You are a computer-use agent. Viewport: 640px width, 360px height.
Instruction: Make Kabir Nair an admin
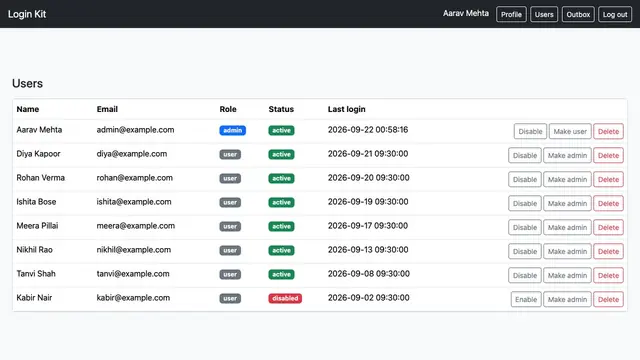[567, 300]
